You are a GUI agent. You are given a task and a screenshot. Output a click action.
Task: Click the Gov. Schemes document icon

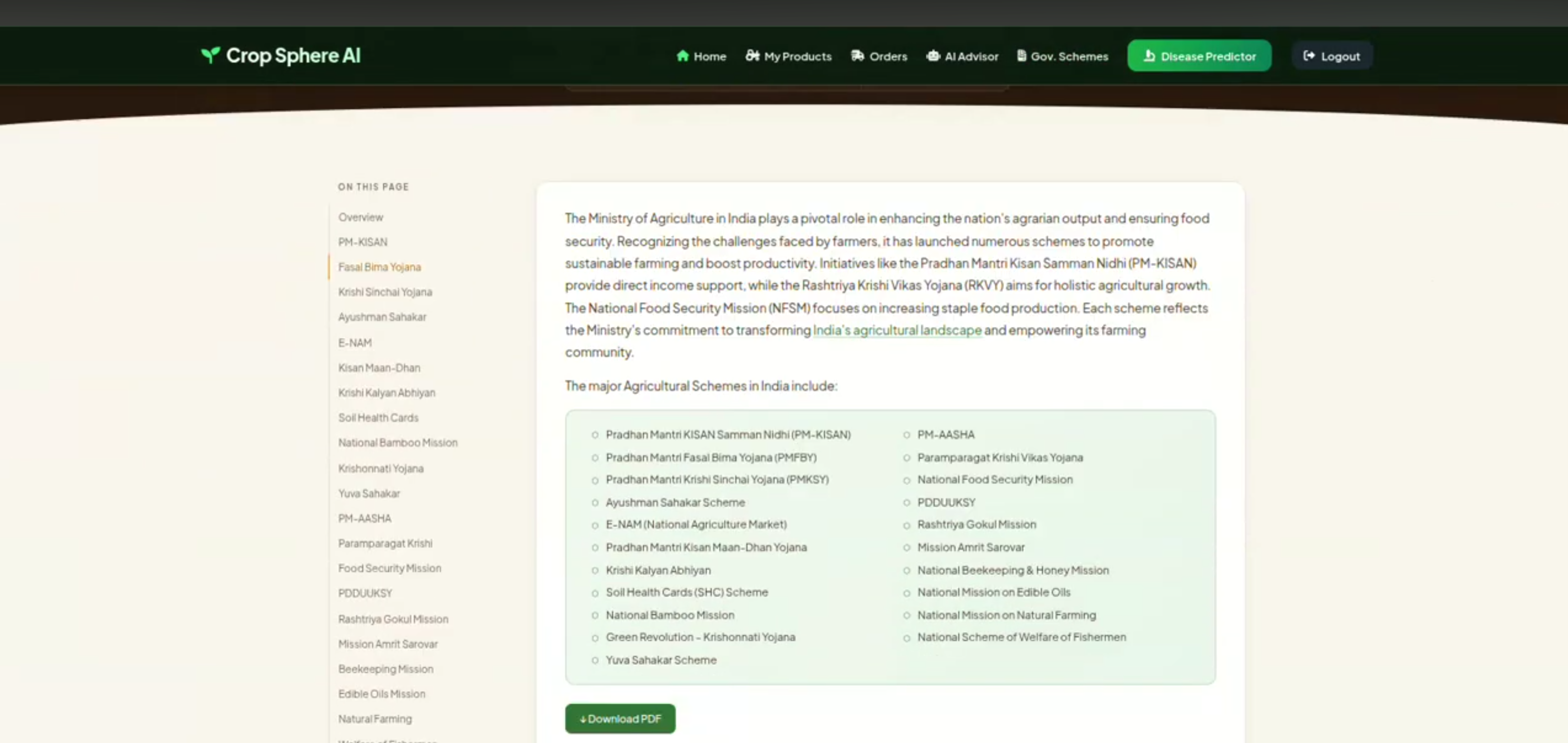pyautogui.click(x=1021, y=56)
